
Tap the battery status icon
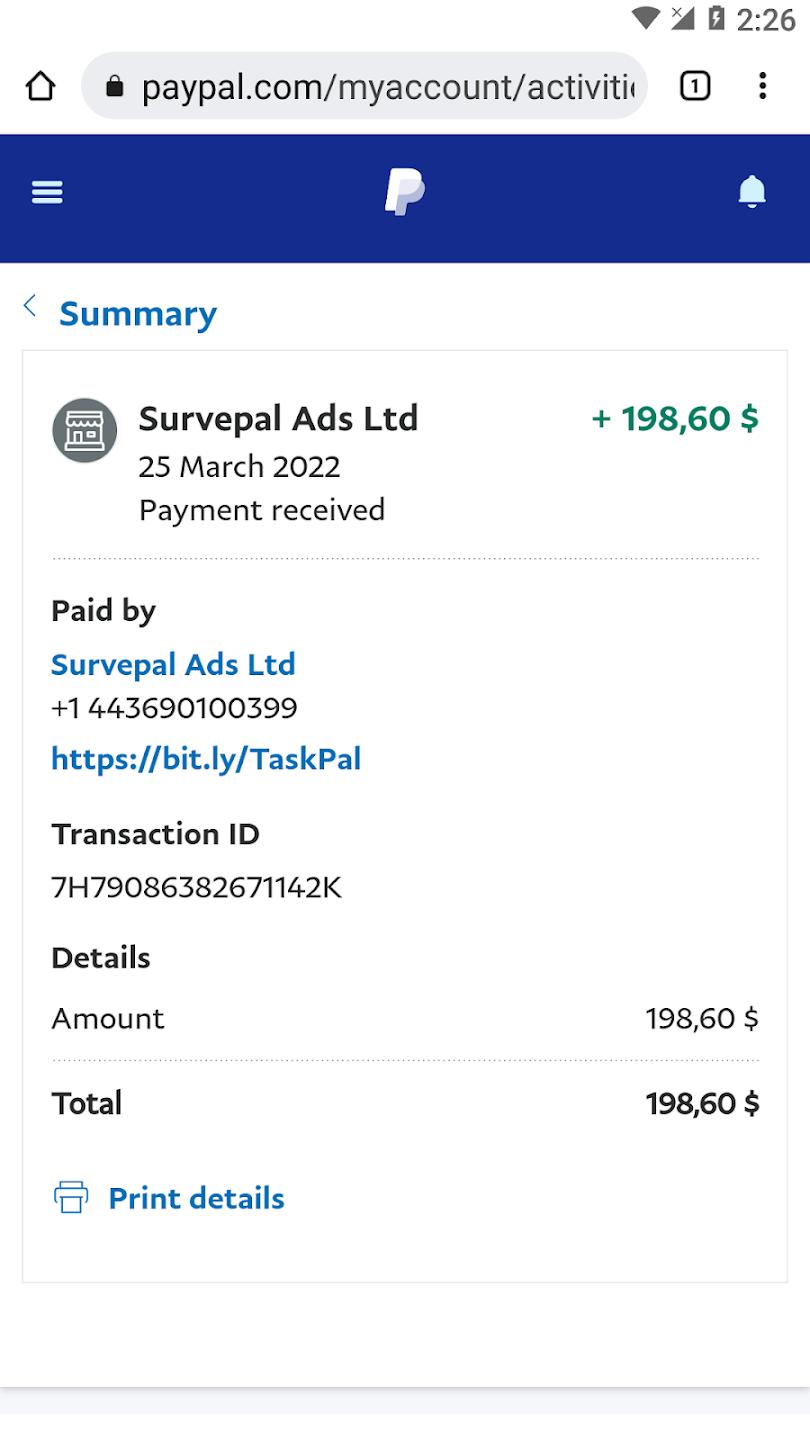pyautogui.click(x=716, y=18)
